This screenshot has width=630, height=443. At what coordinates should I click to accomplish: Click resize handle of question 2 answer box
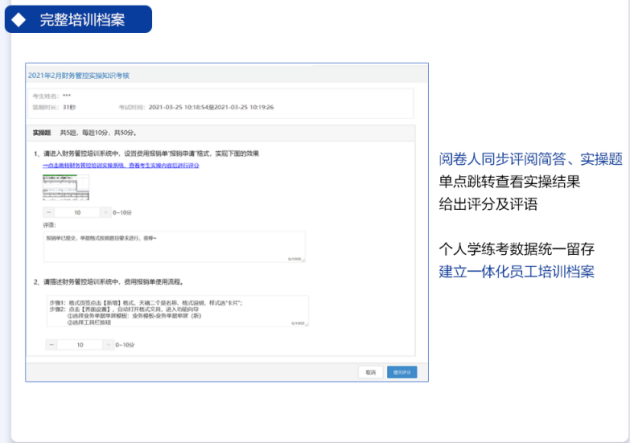coord(307,324)
